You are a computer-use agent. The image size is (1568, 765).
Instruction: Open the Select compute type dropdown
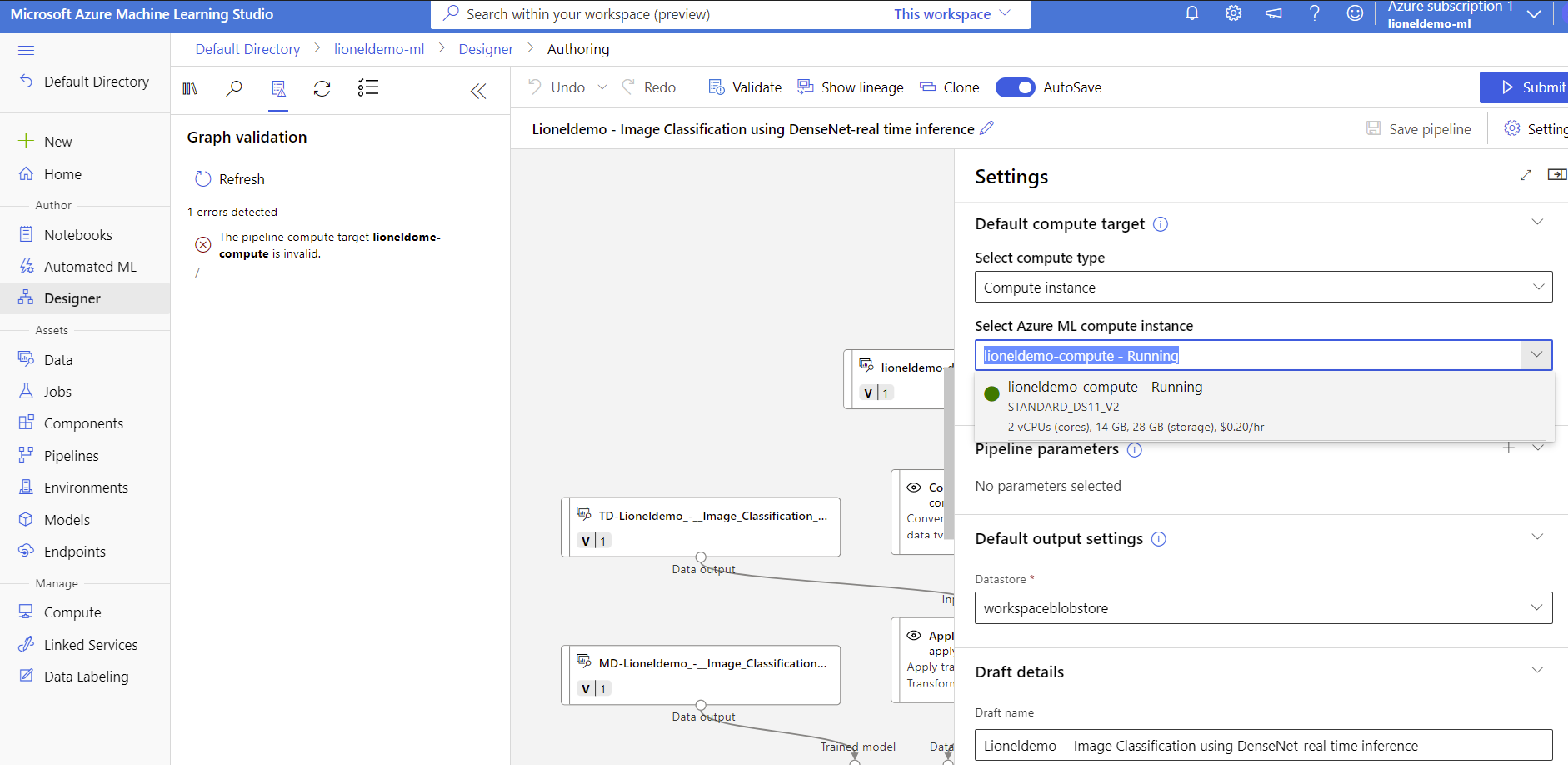point(1264,287)
